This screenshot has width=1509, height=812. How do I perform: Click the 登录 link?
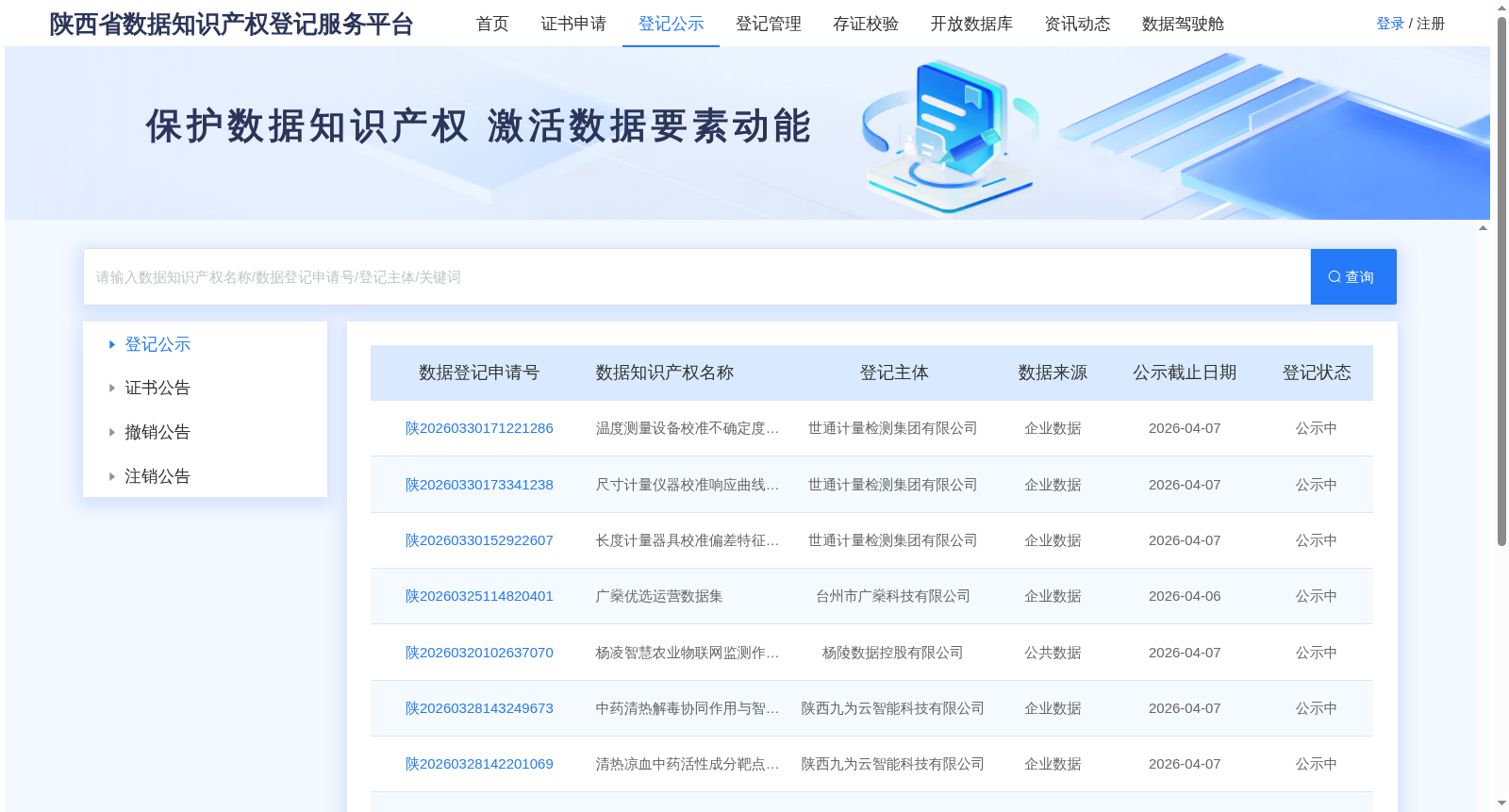point(1390,24)
